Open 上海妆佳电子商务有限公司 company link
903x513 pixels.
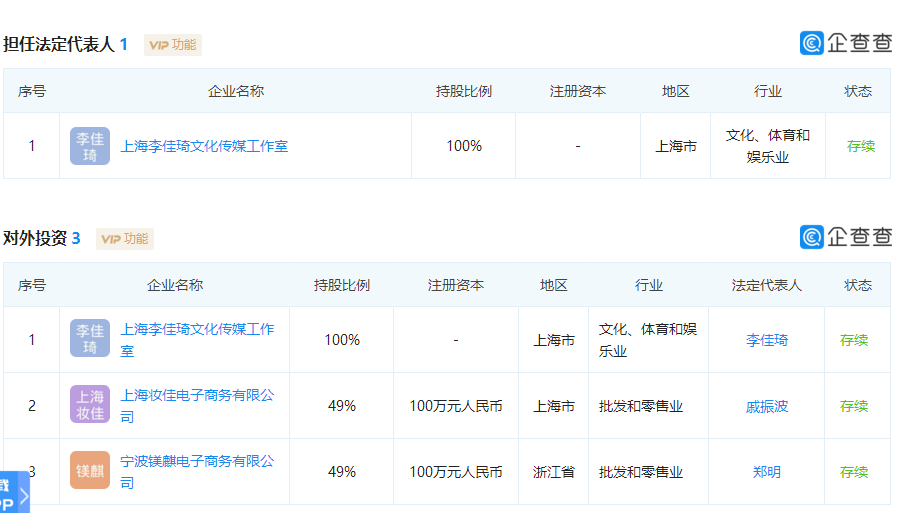(197, 406)
